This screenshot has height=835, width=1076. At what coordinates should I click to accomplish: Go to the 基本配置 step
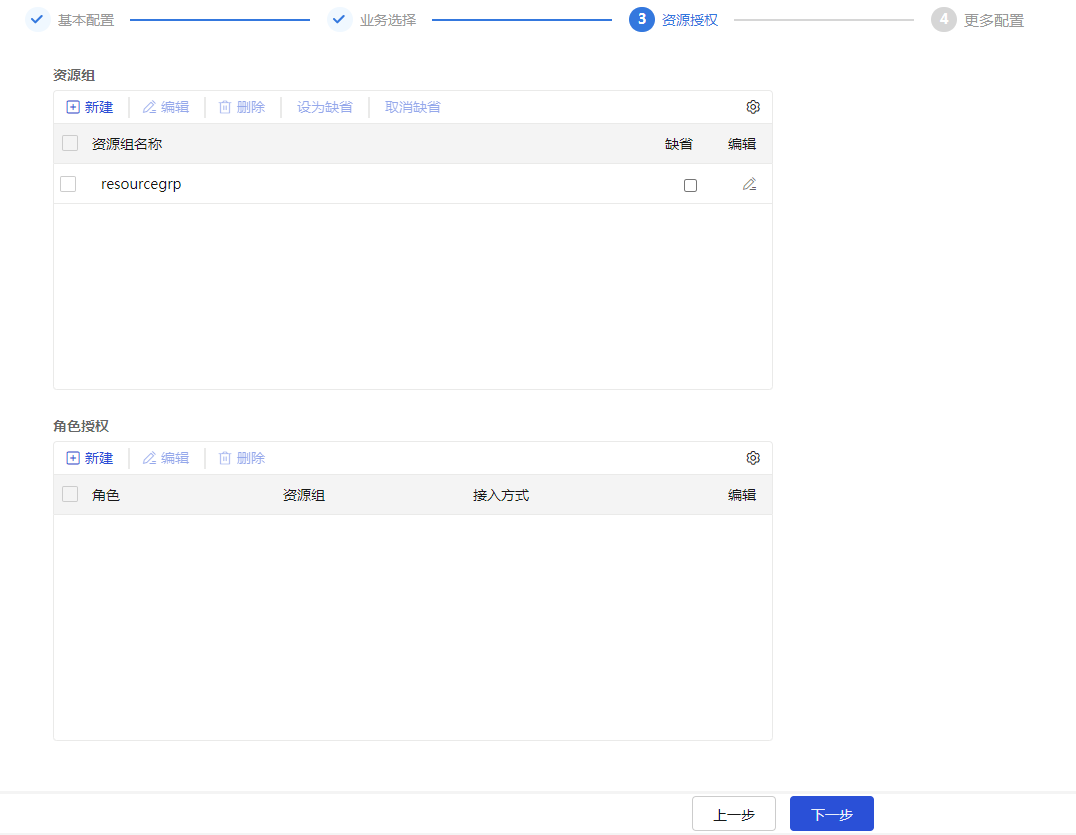tap(70, 20)
